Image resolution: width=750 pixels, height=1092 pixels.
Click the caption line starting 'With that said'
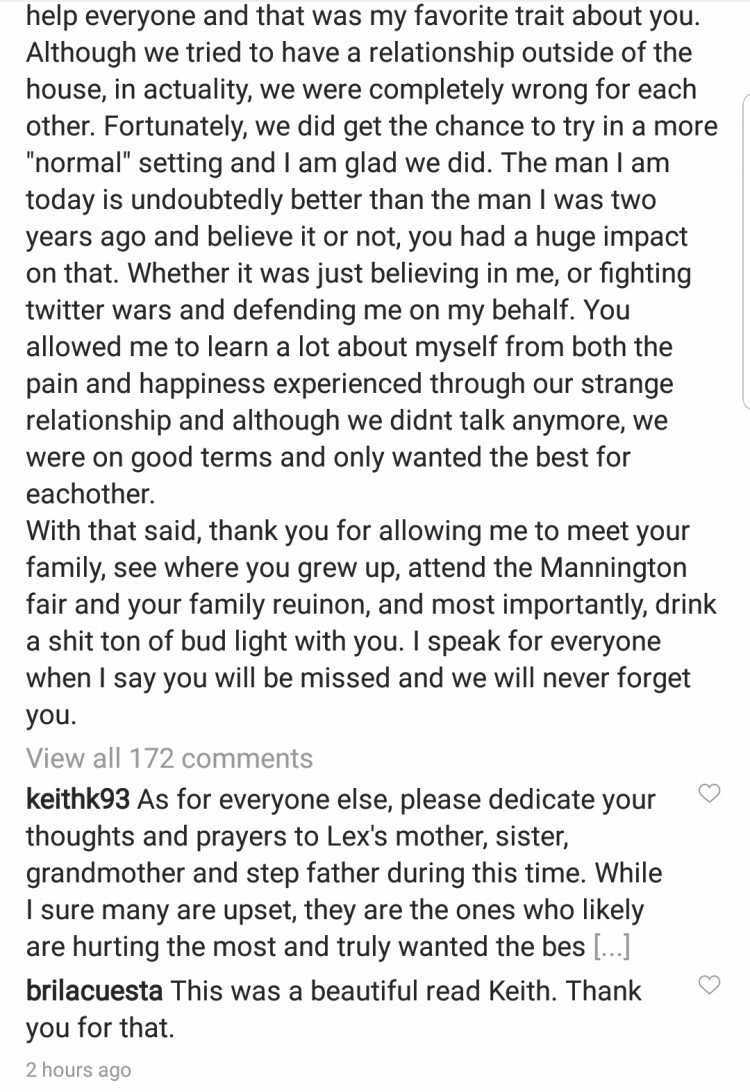[x=357, y=531]
